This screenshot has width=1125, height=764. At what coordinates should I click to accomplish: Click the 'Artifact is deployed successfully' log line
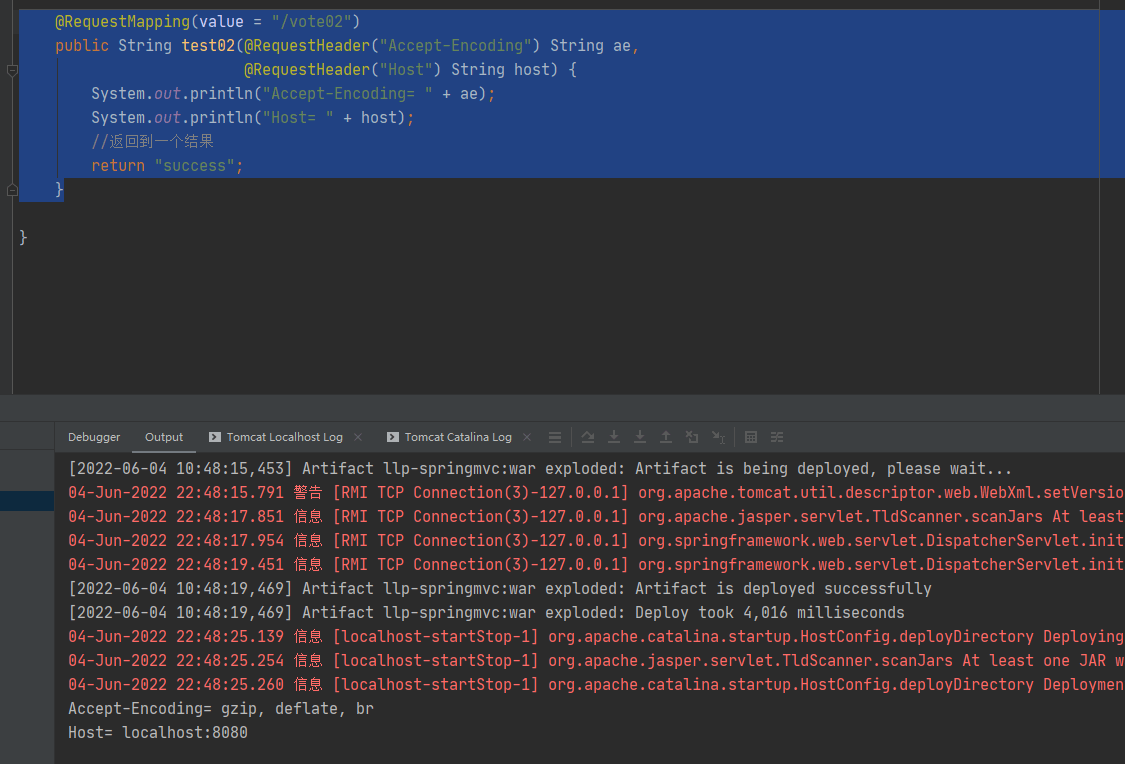coord(499,588)
